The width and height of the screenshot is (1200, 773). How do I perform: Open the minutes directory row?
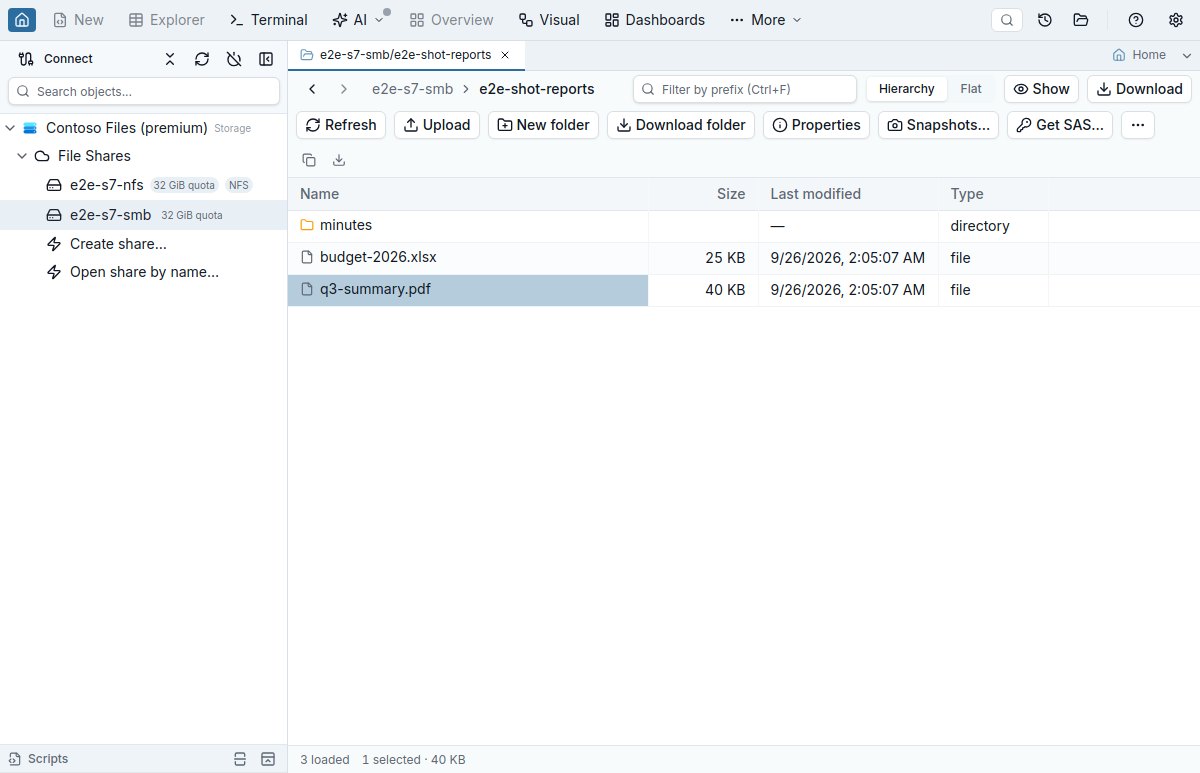(744, 226)
